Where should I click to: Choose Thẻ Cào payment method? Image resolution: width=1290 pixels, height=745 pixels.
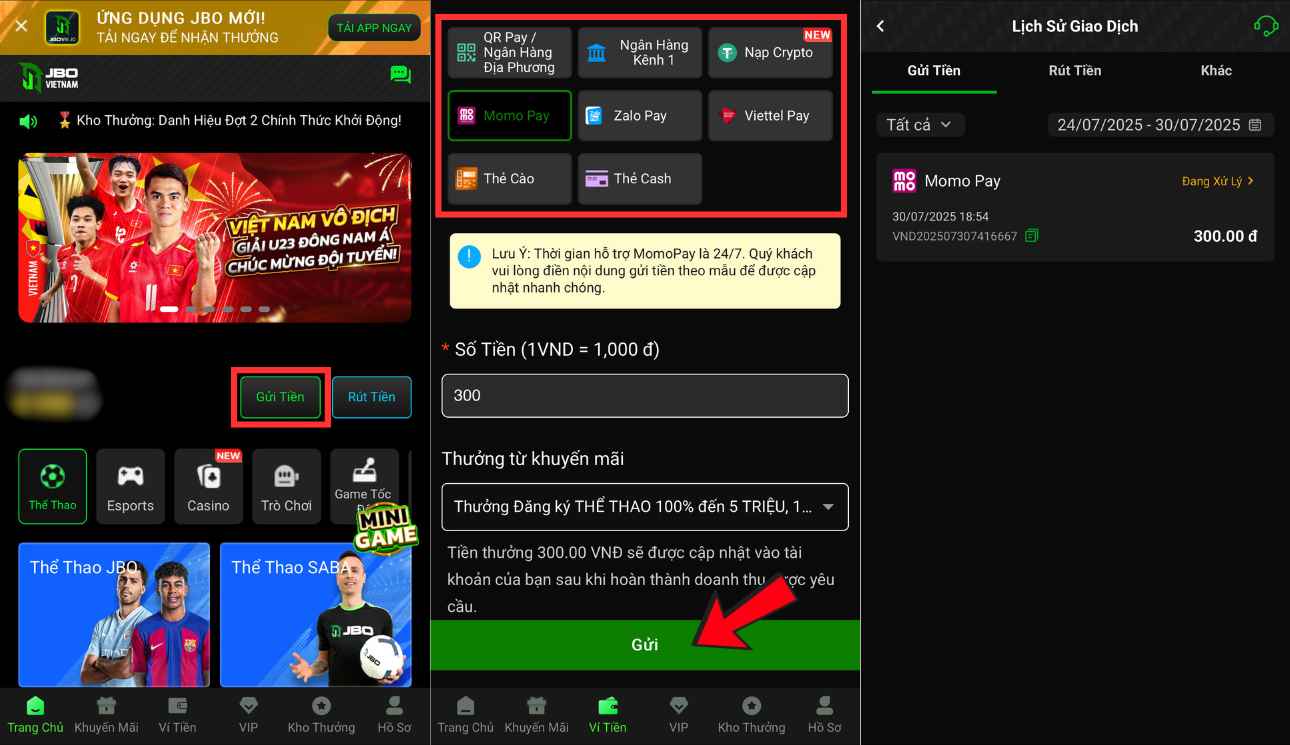tap(510, 179)
